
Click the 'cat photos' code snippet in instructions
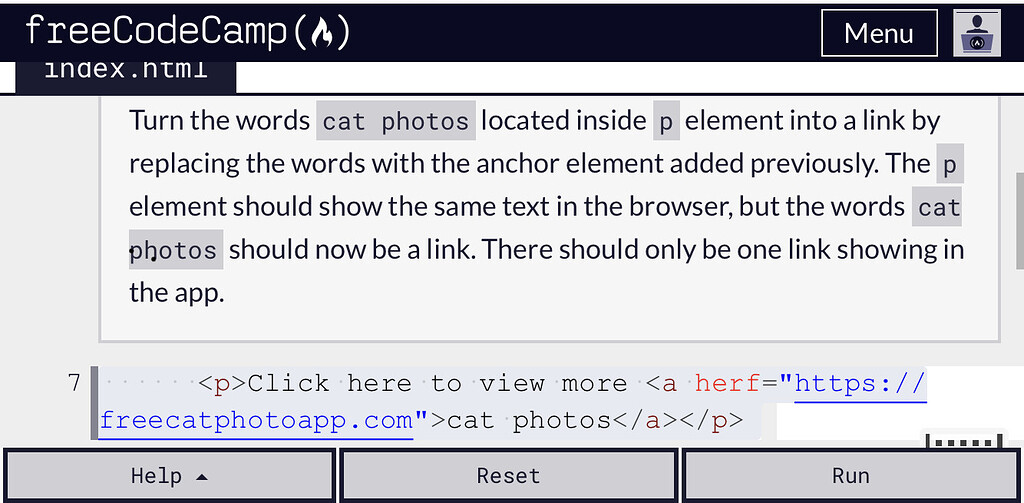point(396,122)
